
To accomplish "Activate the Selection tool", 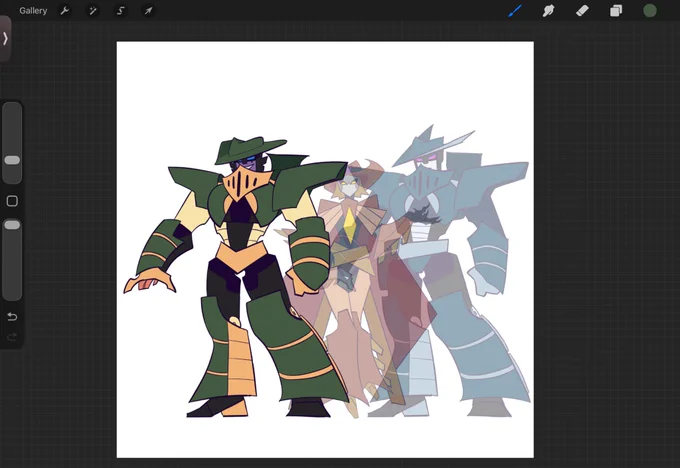I will click(x=121, y=11).
